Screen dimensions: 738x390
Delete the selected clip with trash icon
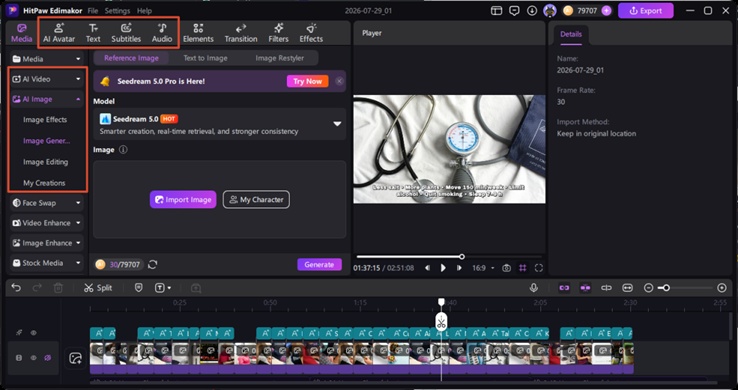pyautogui.click(x=58, y=288)
